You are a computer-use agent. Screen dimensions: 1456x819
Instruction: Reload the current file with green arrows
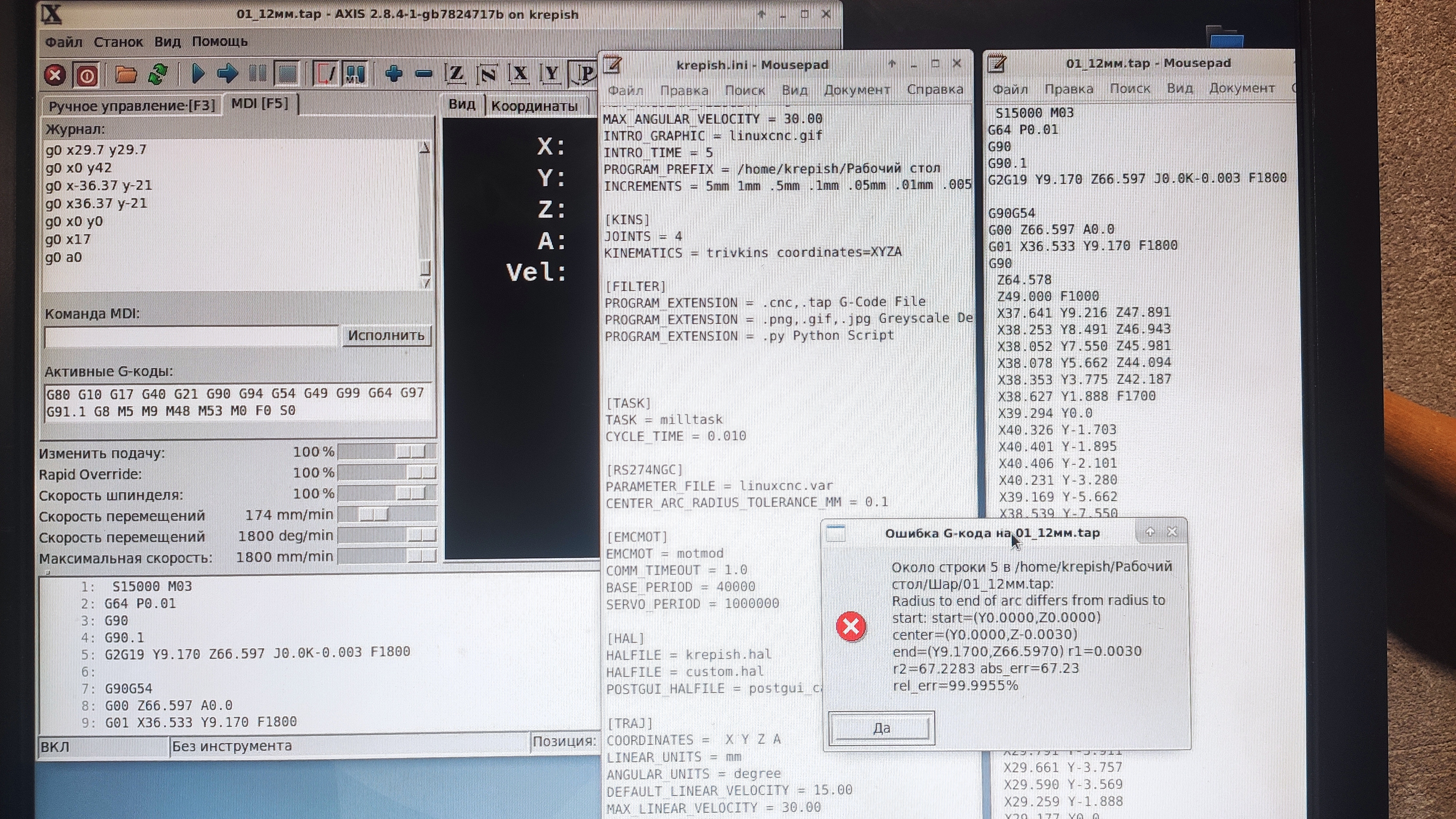158,74
